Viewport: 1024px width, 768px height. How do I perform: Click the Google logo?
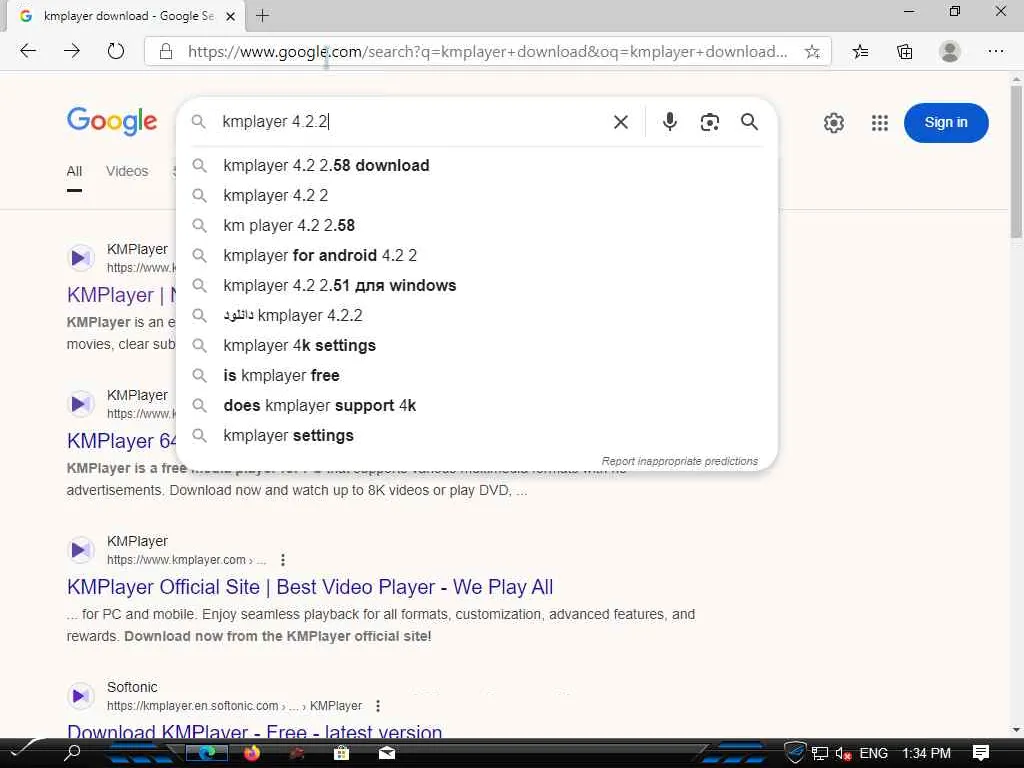[112, 121]
